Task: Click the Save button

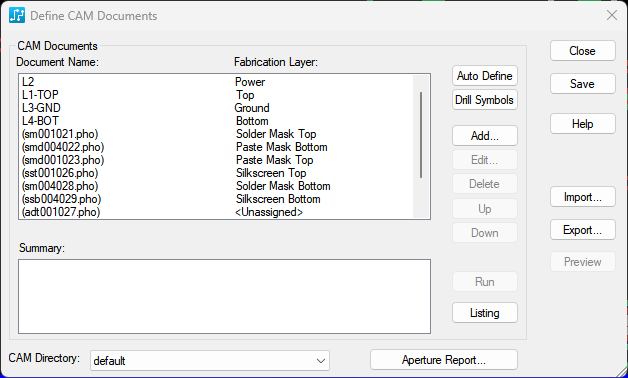Action: pos(582,84)
